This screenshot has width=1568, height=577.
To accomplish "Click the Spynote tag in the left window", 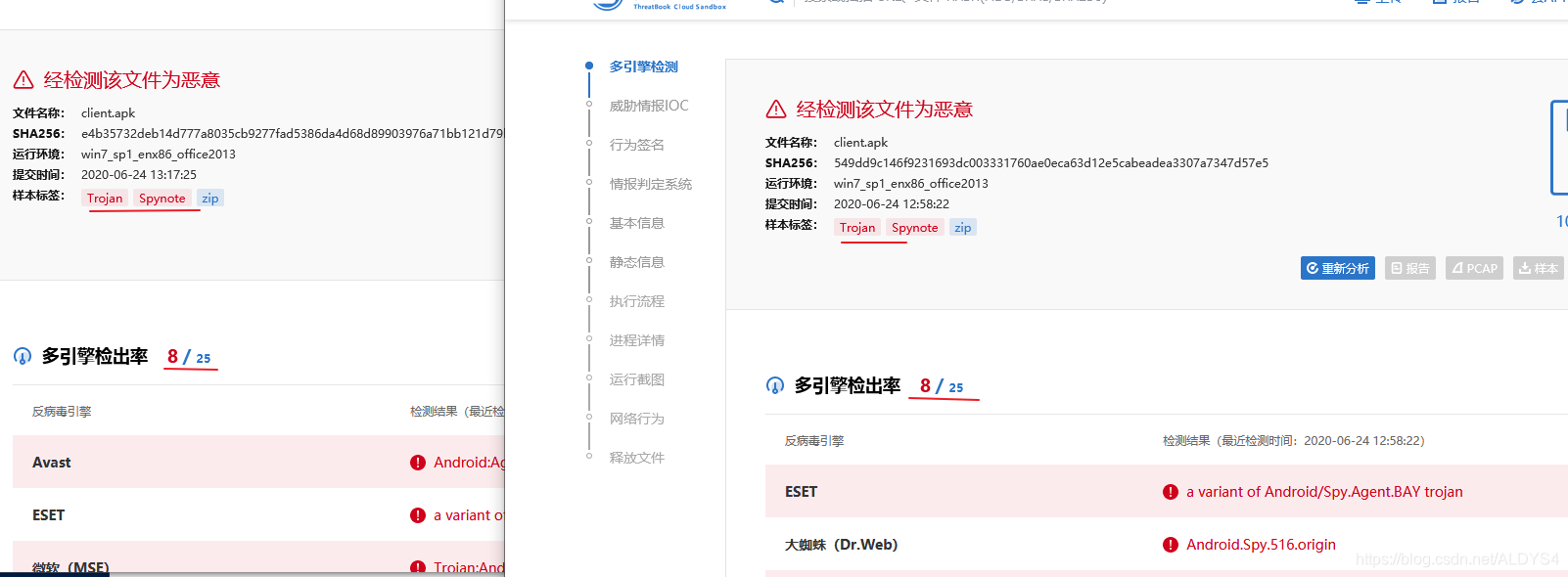I will (x=162, y=199).
